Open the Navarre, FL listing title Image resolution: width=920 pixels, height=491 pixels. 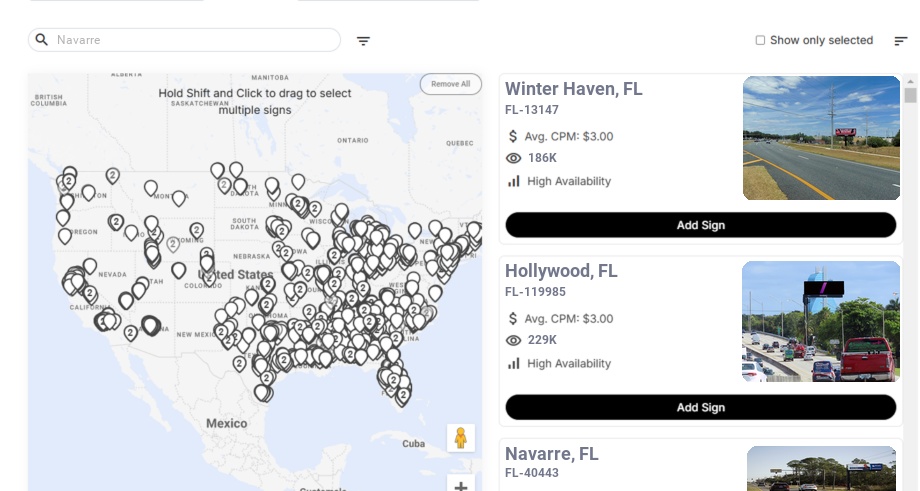pyautogui.click(x=551, y=454)
